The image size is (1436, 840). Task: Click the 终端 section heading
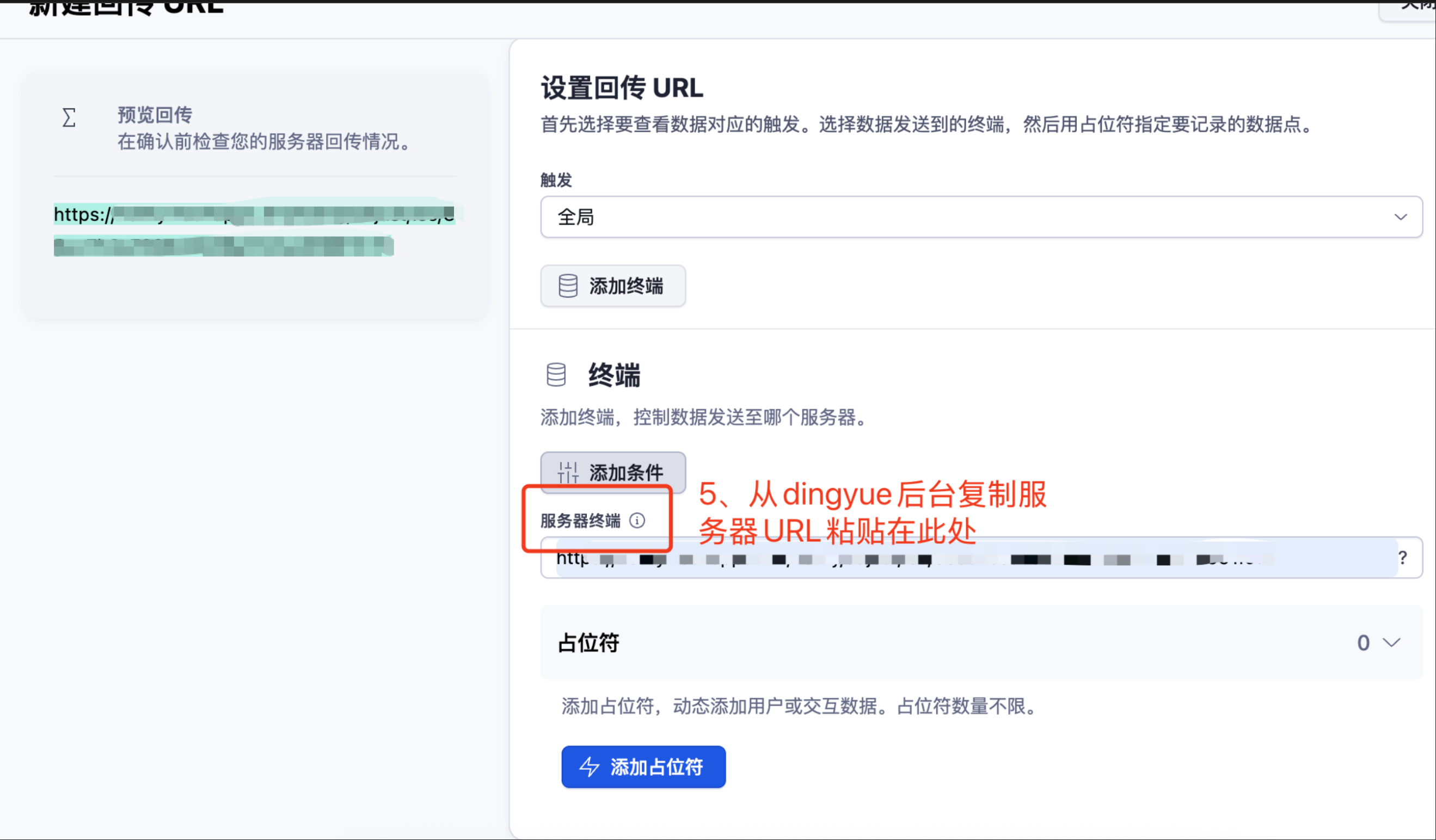pos(613,375)
